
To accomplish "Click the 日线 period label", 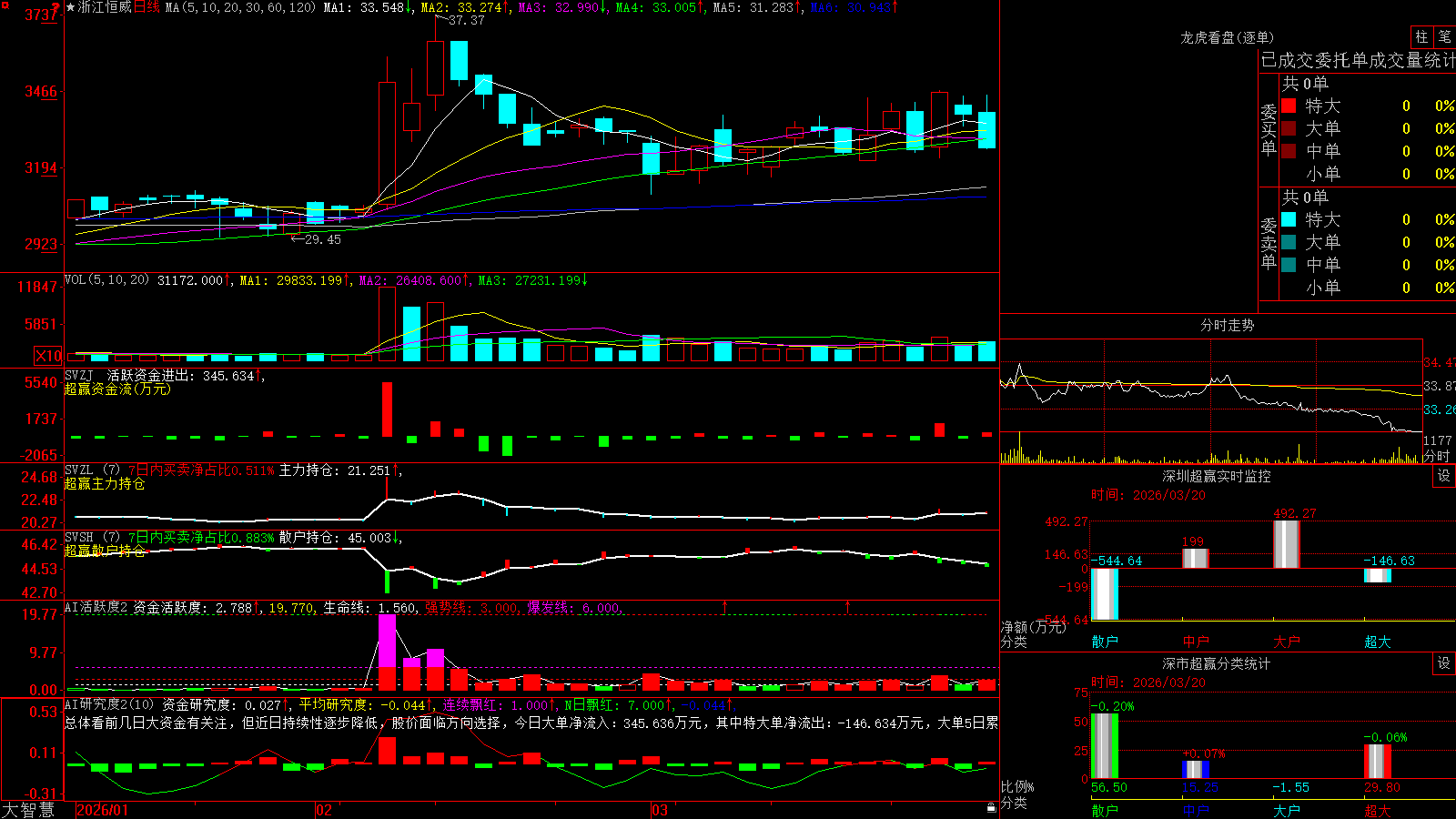I will click(147, 7).
